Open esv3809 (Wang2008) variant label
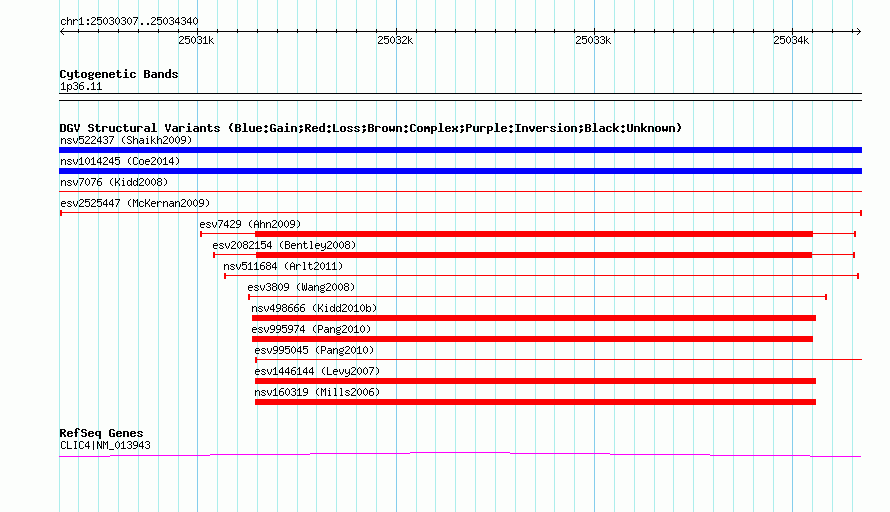890x512 pixels. 301,287
